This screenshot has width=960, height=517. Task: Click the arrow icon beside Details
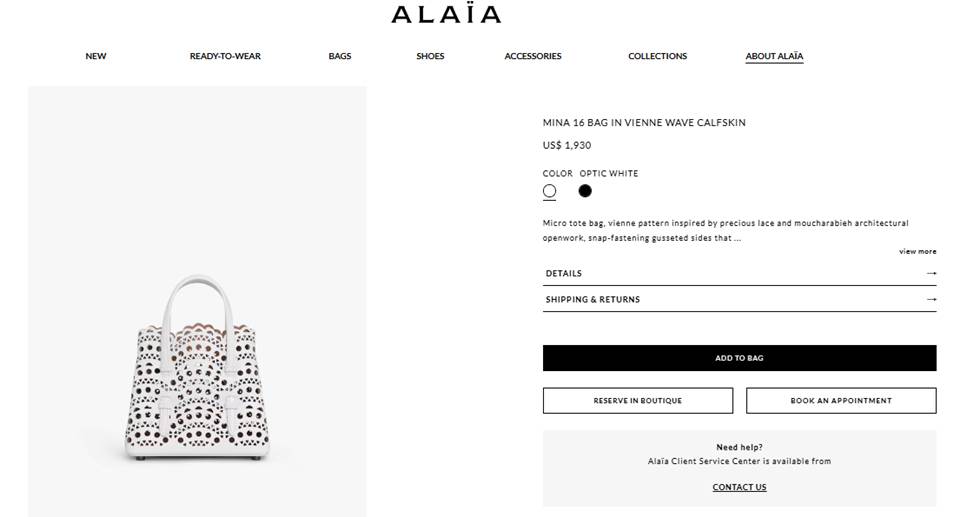click(931, 273)
